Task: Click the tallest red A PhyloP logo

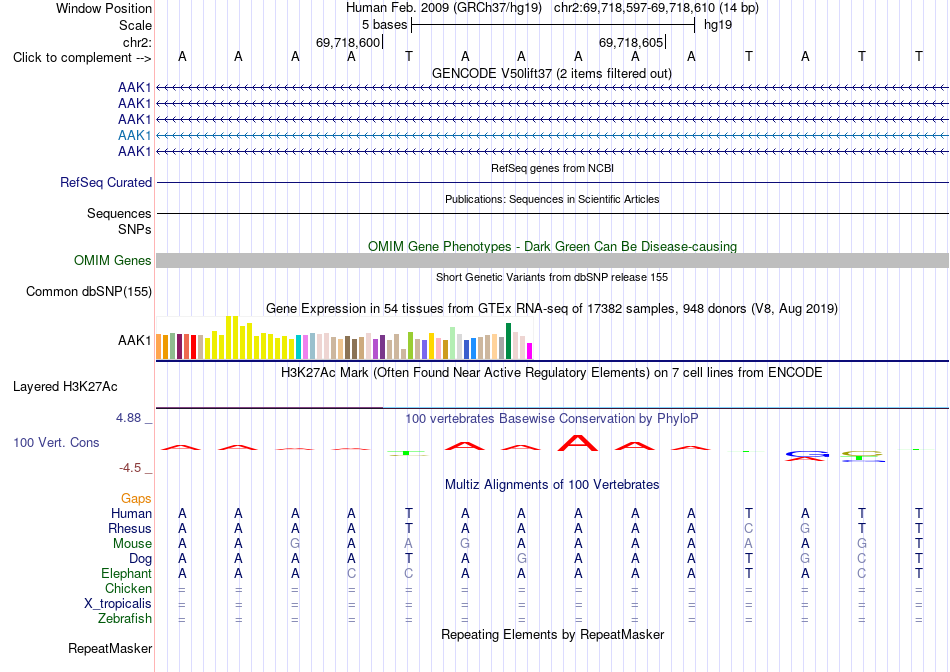Action: click(578, 443)
